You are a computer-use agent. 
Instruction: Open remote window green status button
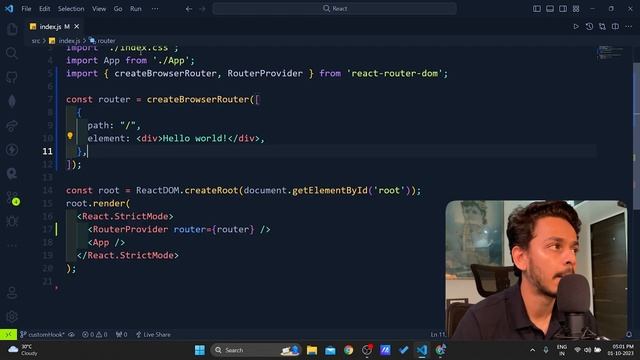tap(8, 334)
